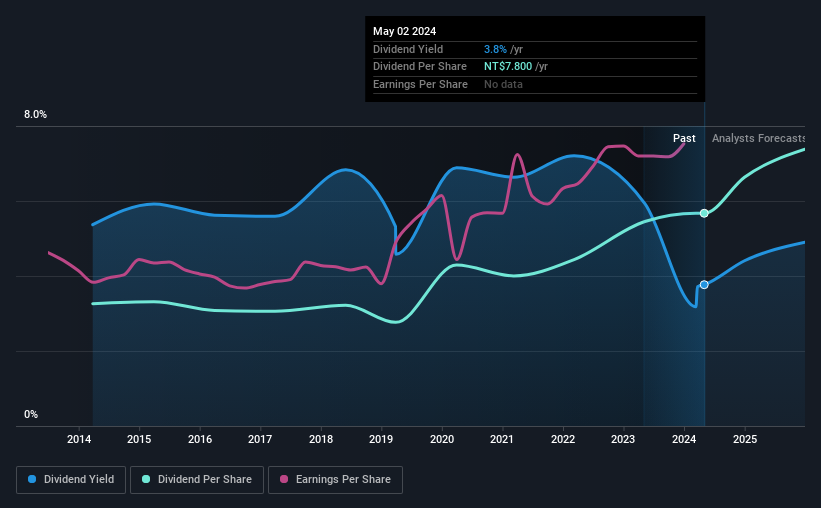Click the NT$7.800 dividend per share value
This screenshot has width=821, height=508.
508,67
